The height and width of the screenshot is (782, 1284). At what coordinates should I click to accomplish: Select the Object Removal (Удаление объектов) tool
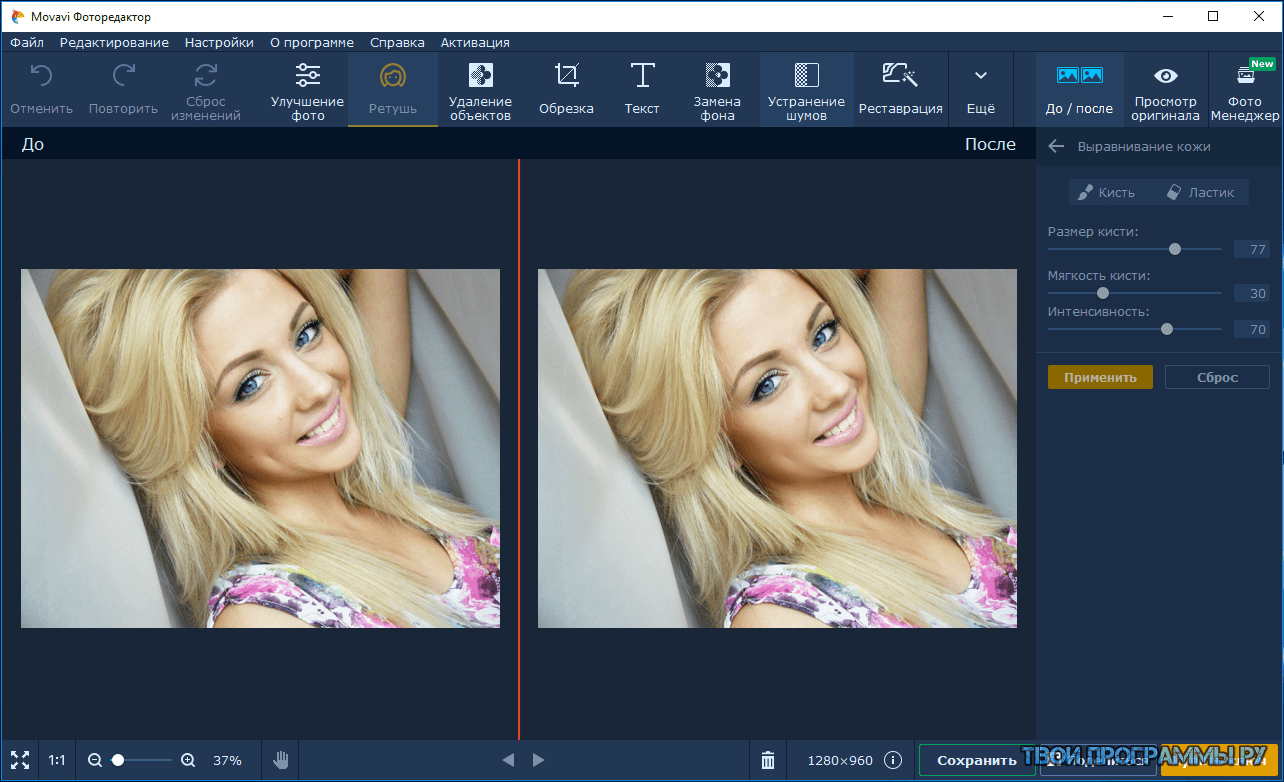(480, 89)
